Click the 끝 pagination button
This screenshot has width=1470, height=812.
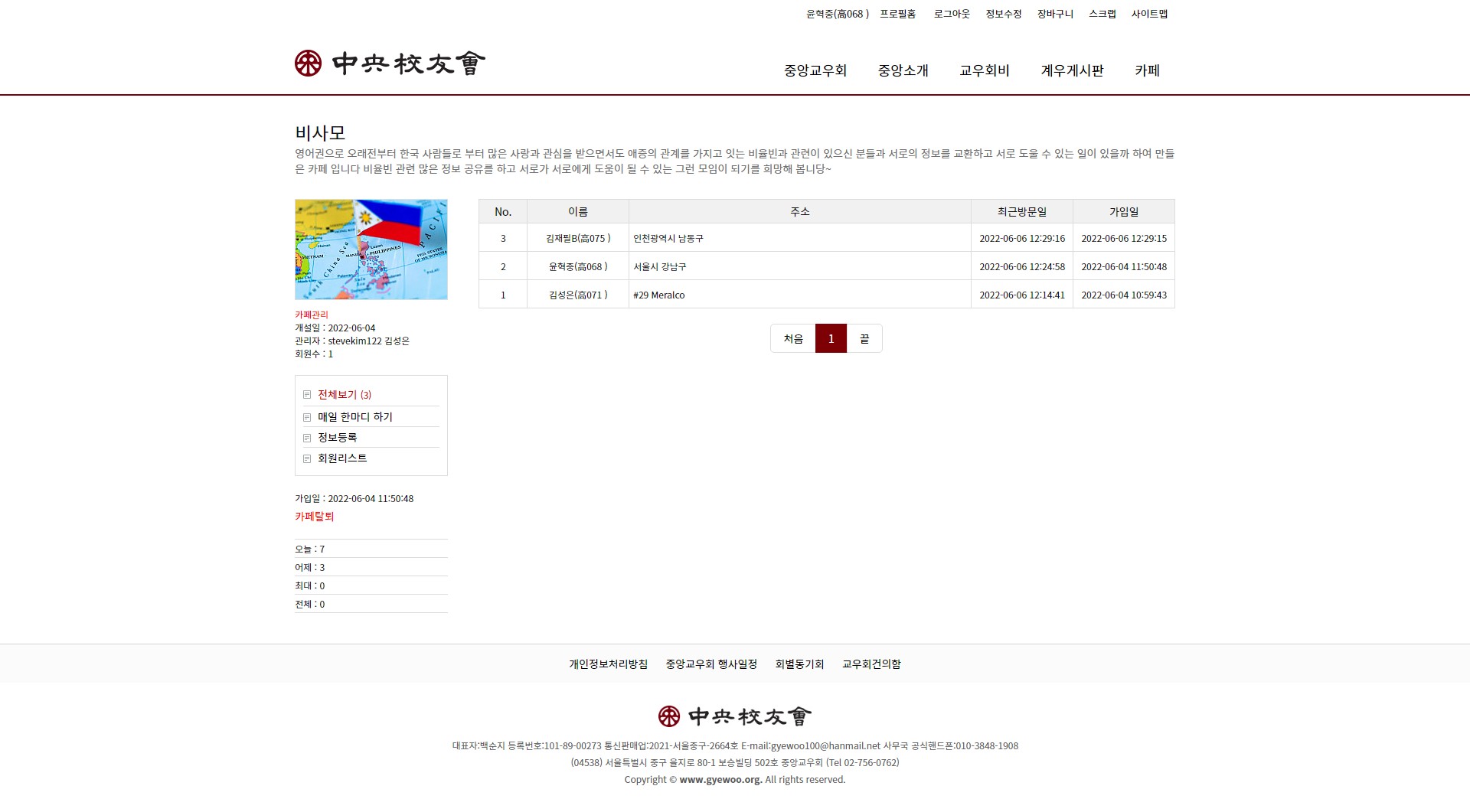tap(864, 338)
